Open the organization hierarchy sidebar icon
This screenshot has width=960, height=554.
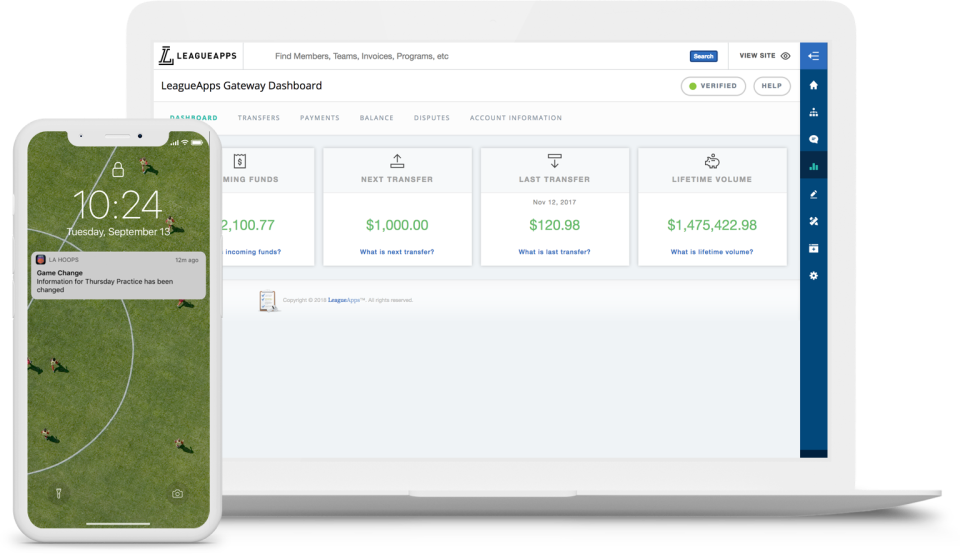[813, 112]
